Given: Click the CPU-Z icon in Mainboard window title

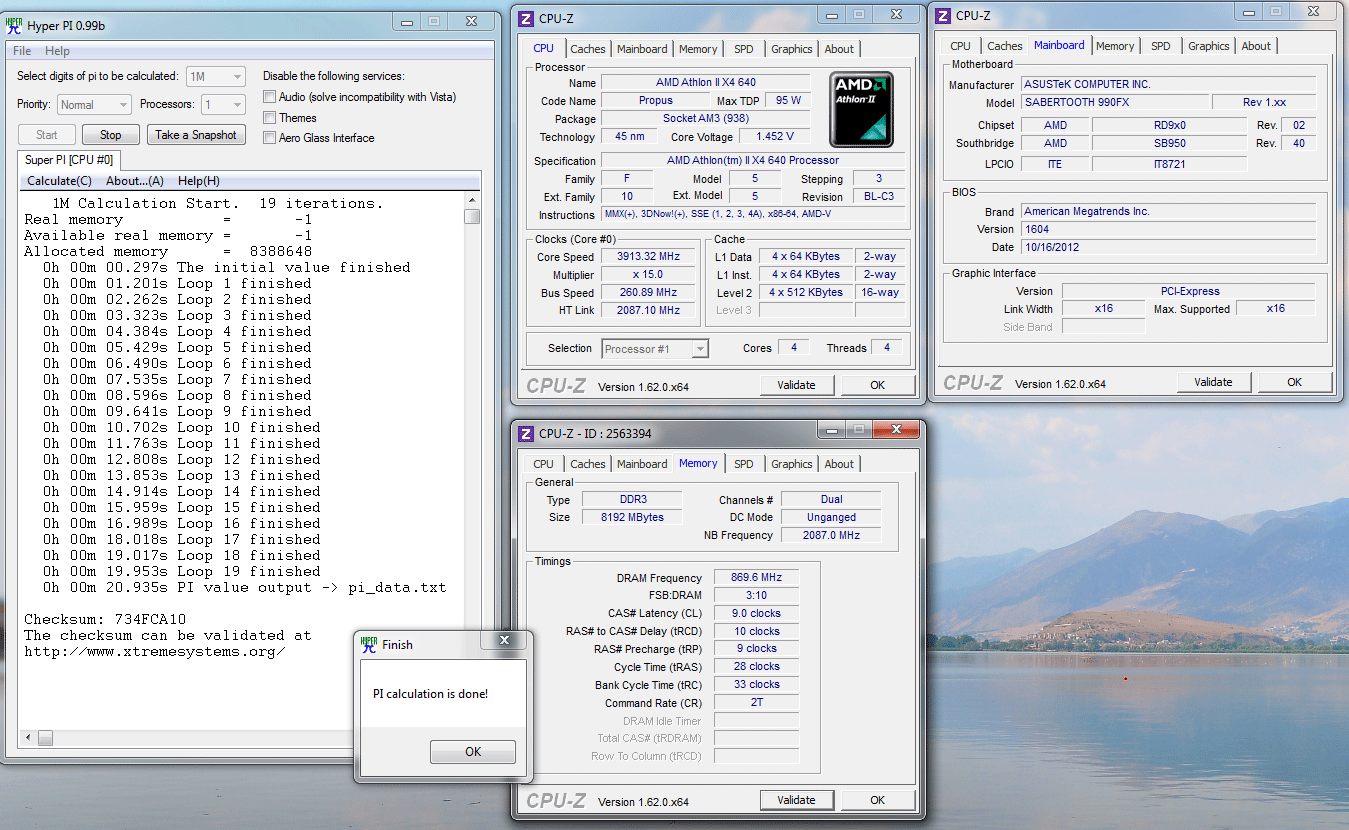Looking at the screenshot, I should pos(942,15).
